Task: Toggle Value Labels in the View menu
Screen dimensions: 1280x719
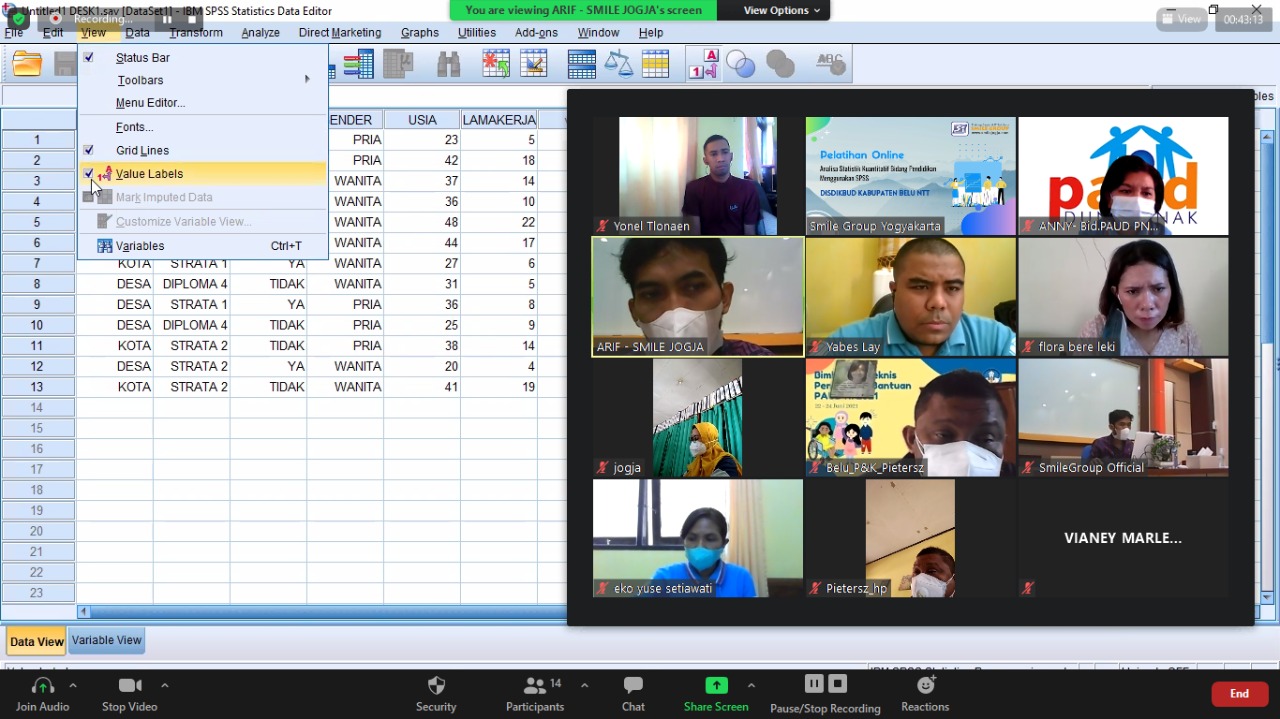Action: click(x=149, y=174)
